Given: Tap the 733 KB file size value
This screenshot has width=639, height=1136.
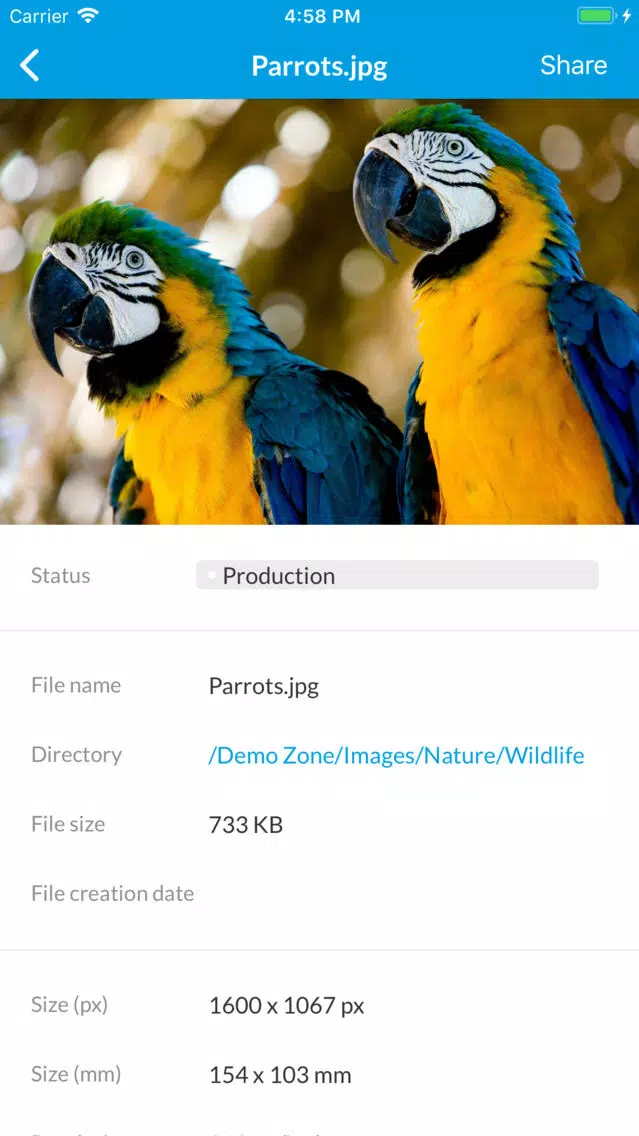Looking at the screenshot, I should tap(246, 824).
